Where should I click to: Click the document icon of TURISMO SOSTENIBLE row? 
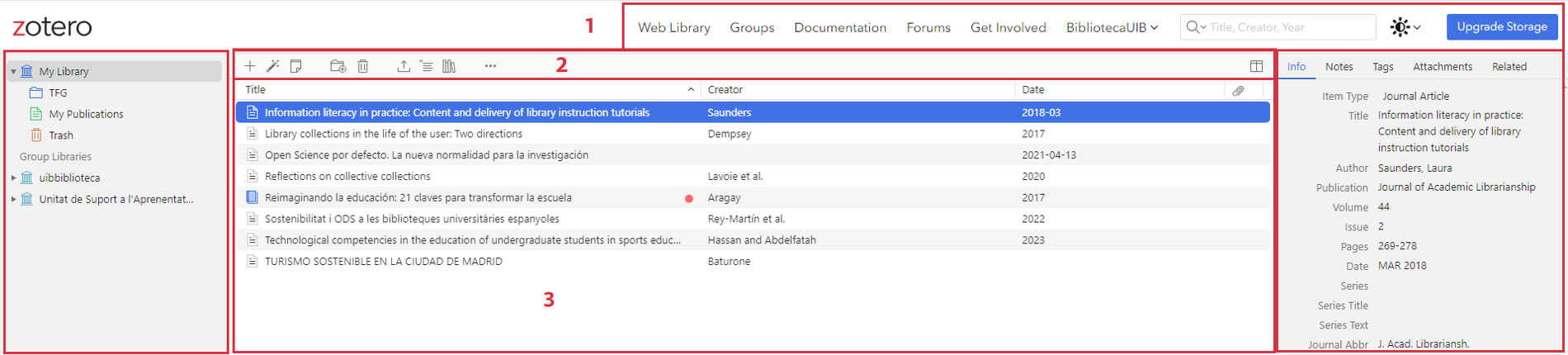point(253,262)
